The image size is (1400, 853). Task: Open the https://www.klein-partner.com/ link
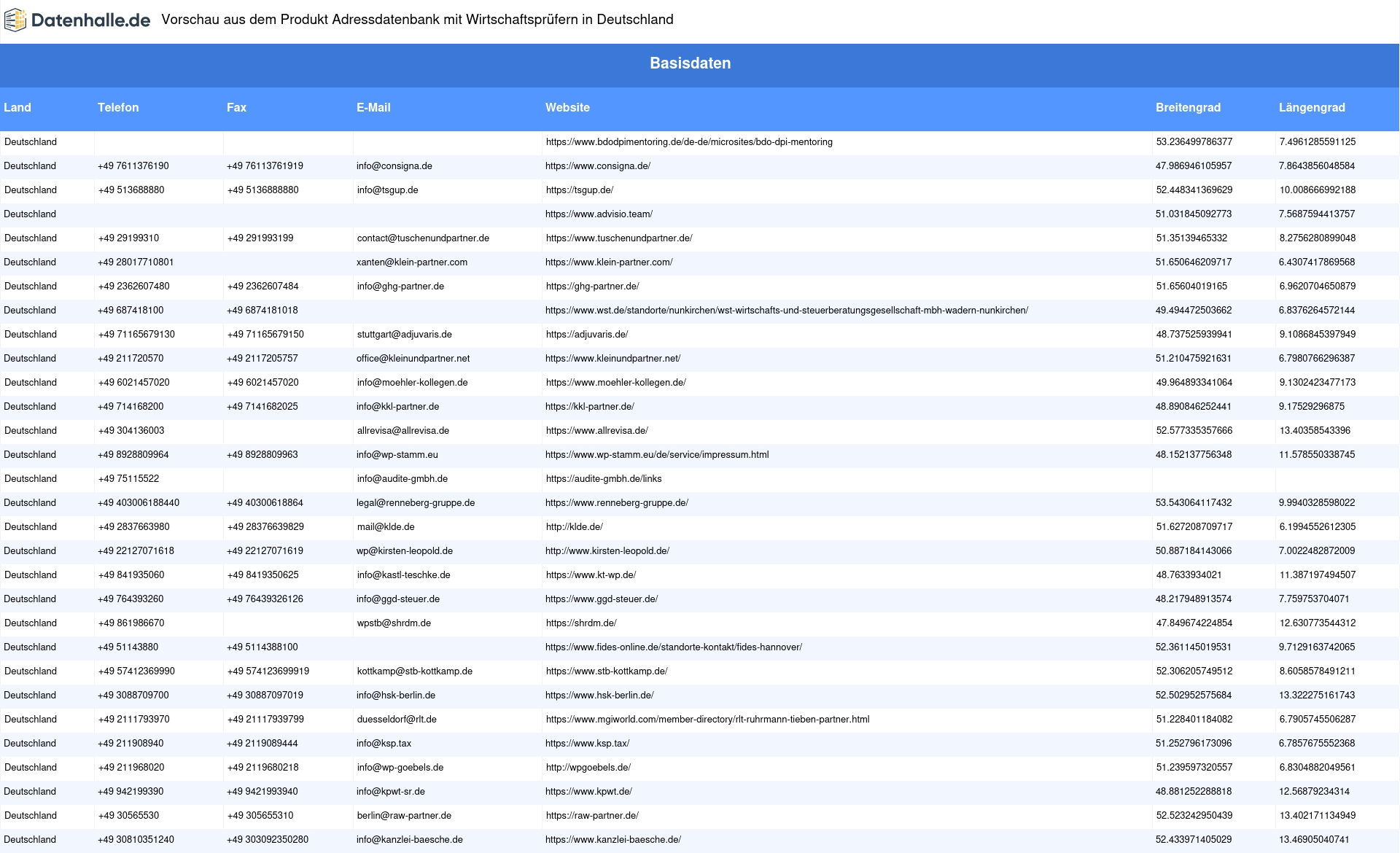609,262
